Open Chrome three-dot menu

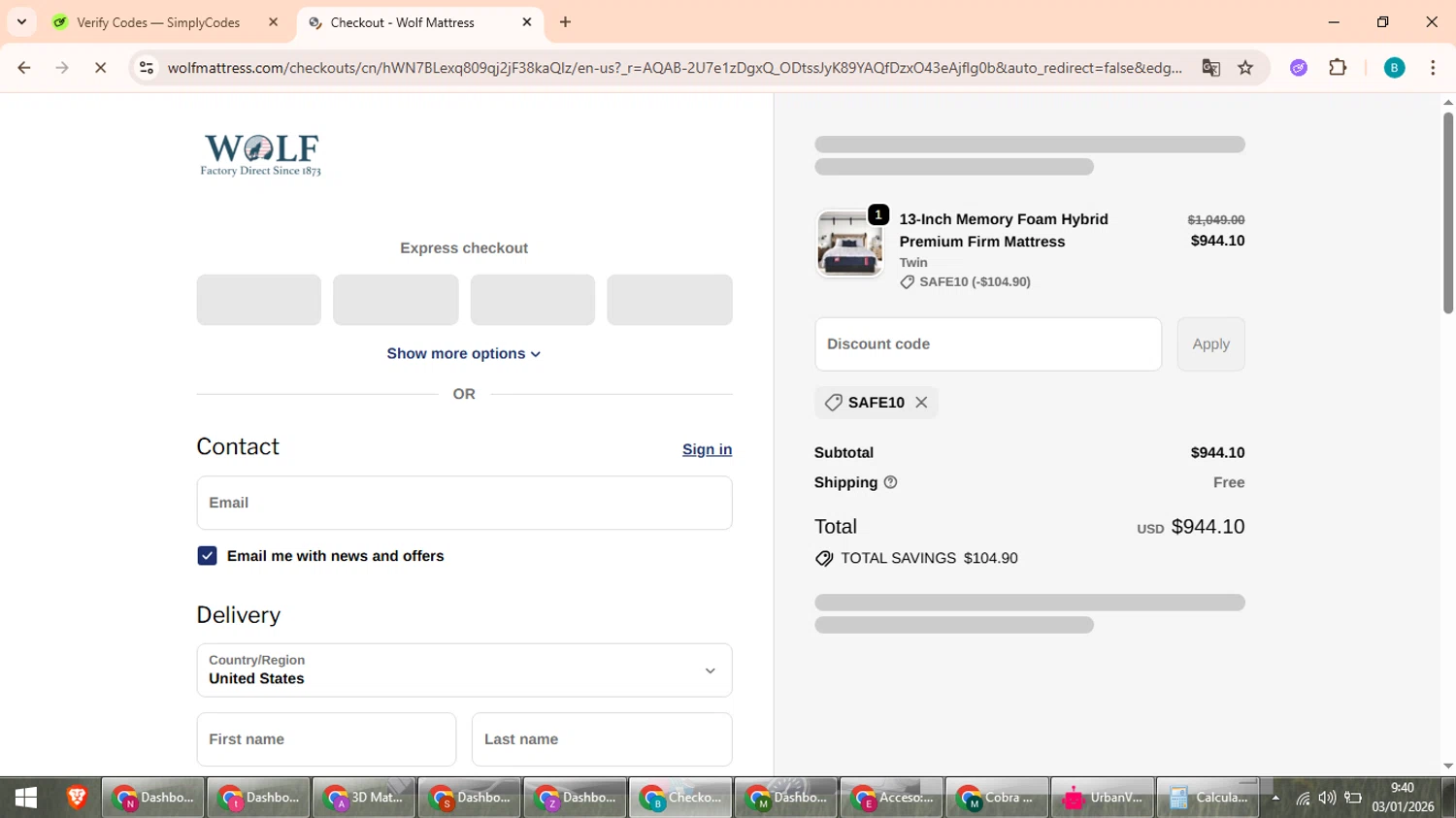click(1433, 68)
